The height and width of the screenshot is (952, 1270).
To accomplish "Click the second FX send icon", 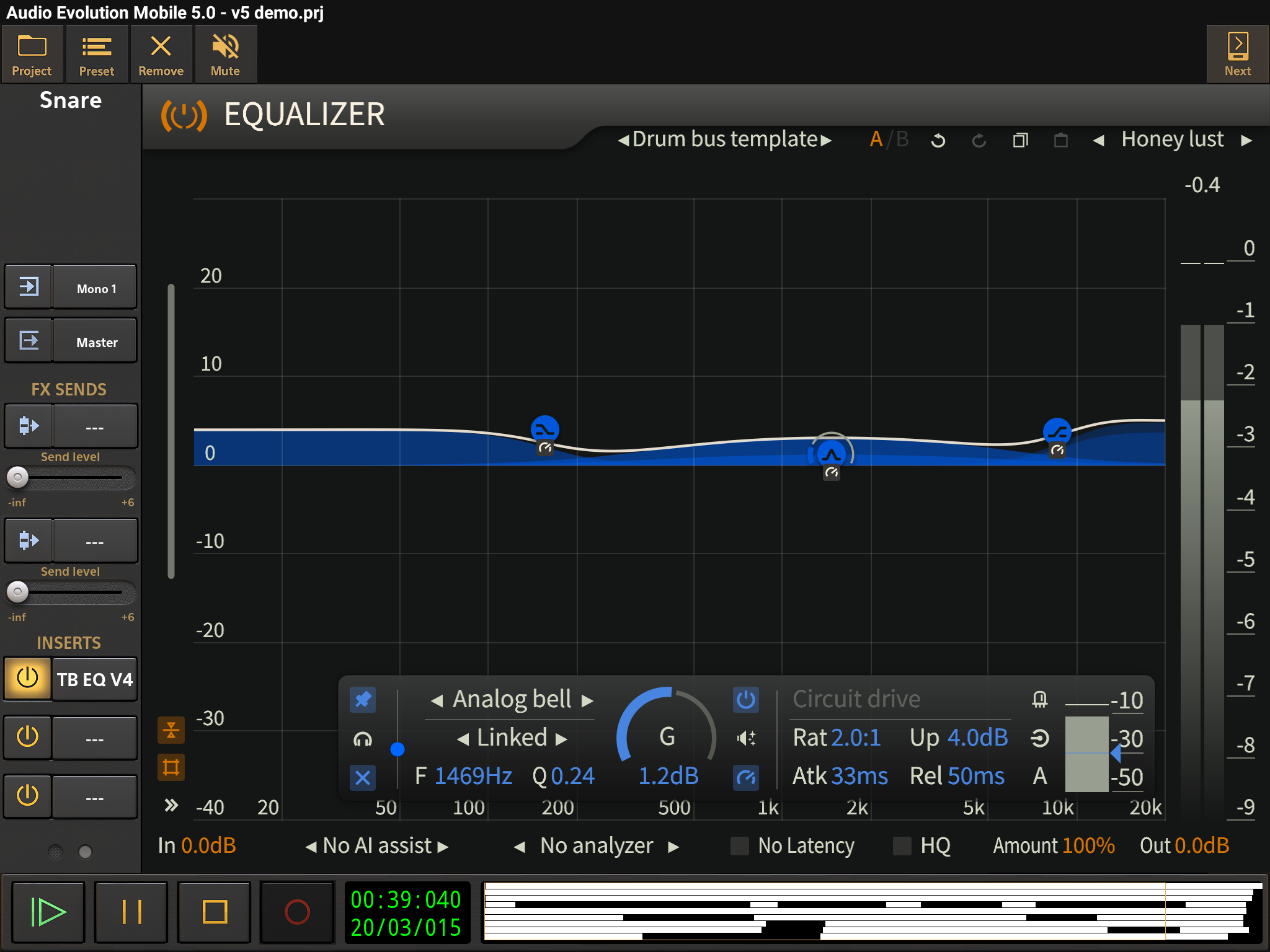I will click(29, 540).
